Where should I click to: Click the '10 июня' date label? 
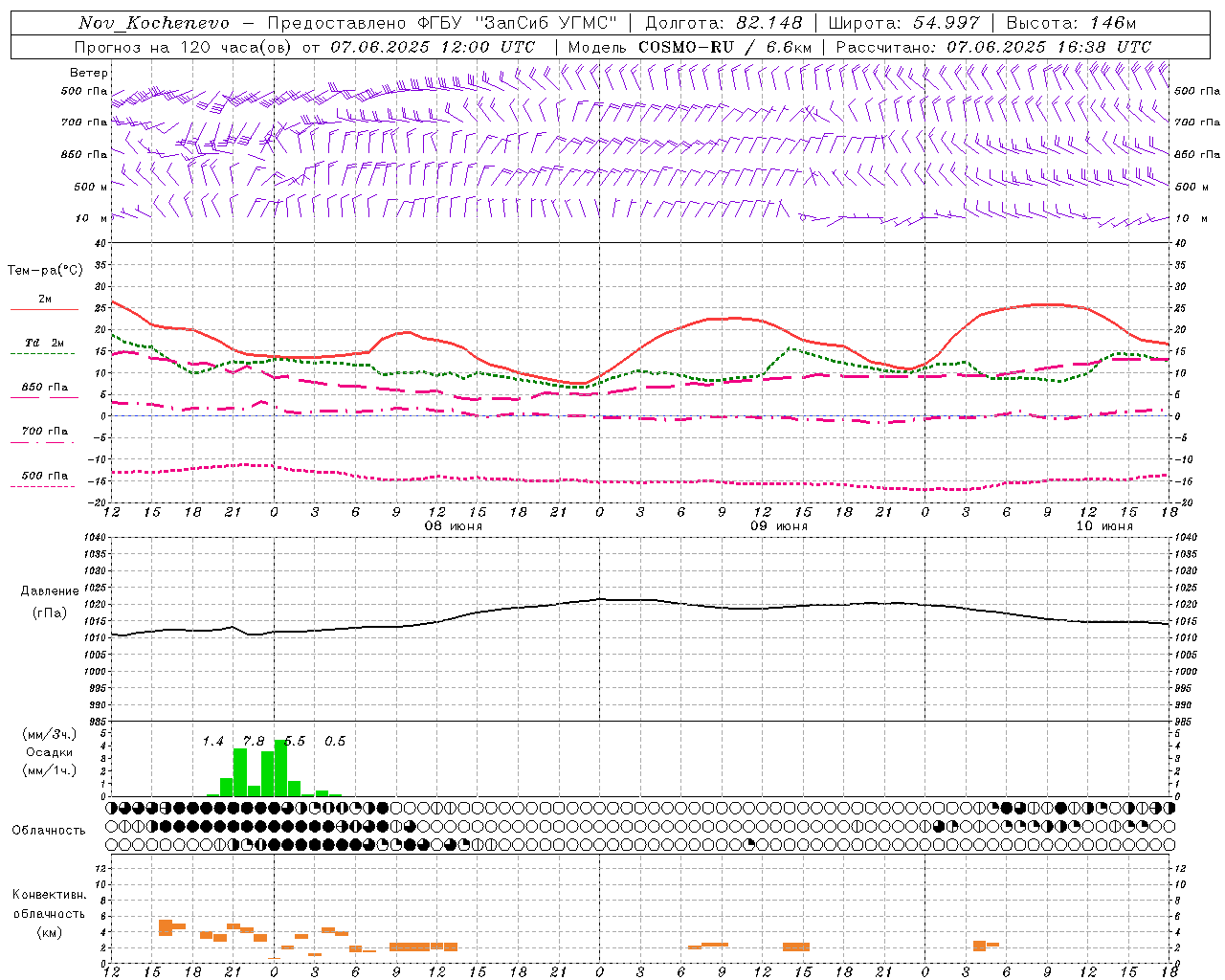tap(1104, 525)
